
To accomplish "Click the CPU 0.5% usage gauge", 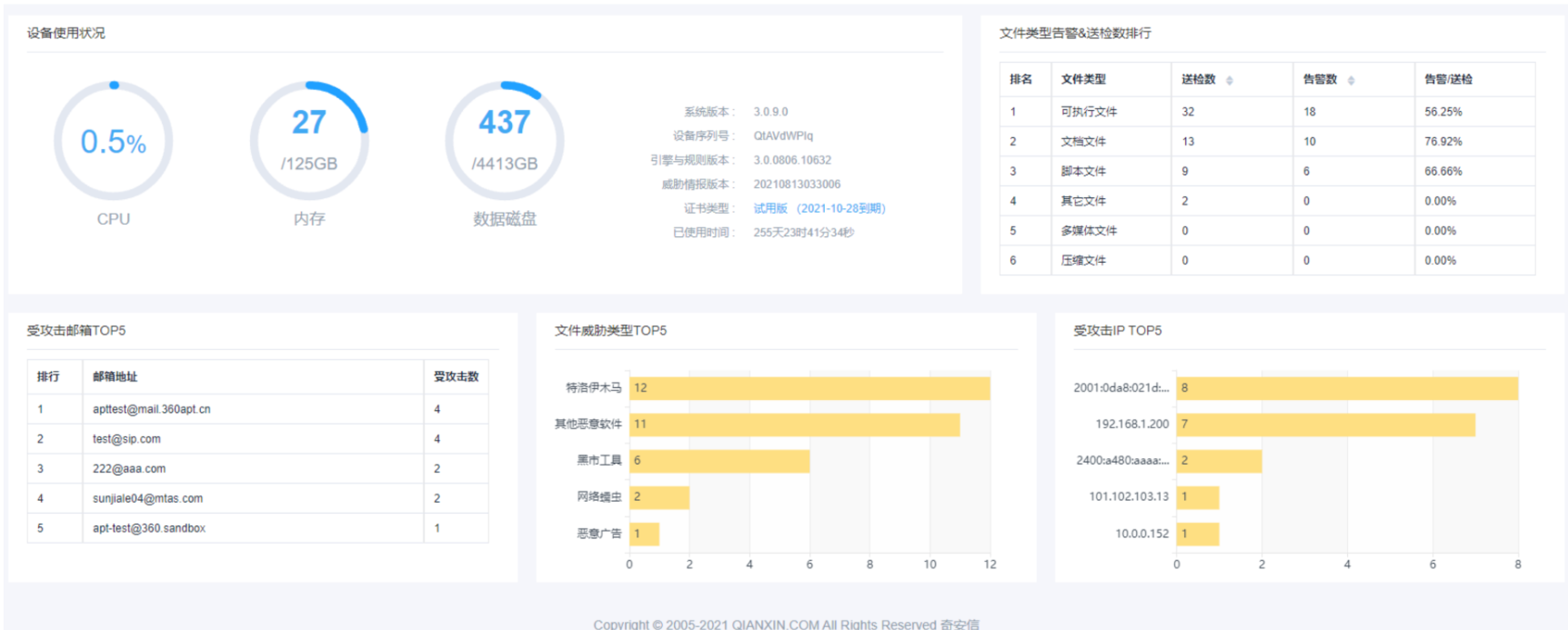I will click(114, 141).
